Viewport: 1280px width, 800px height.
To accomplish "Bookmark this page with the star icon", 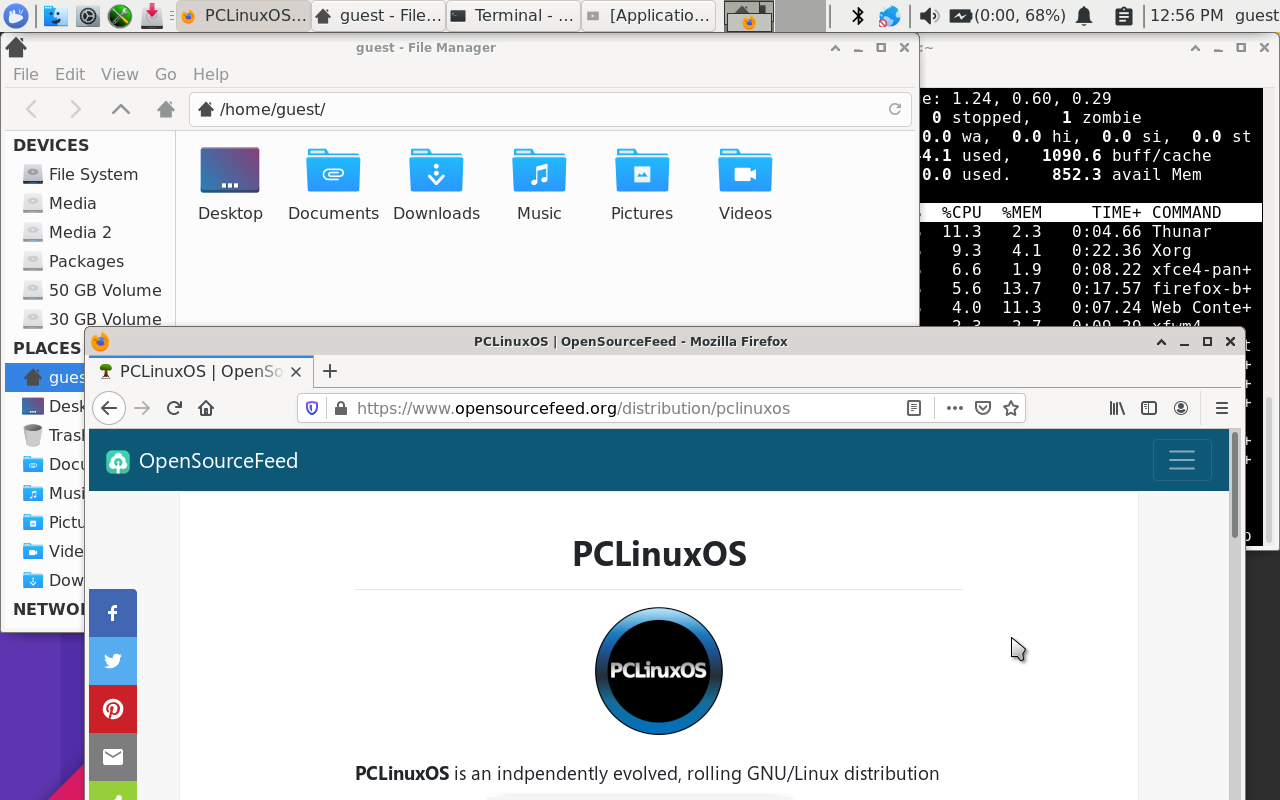I will click(1011, 408).
